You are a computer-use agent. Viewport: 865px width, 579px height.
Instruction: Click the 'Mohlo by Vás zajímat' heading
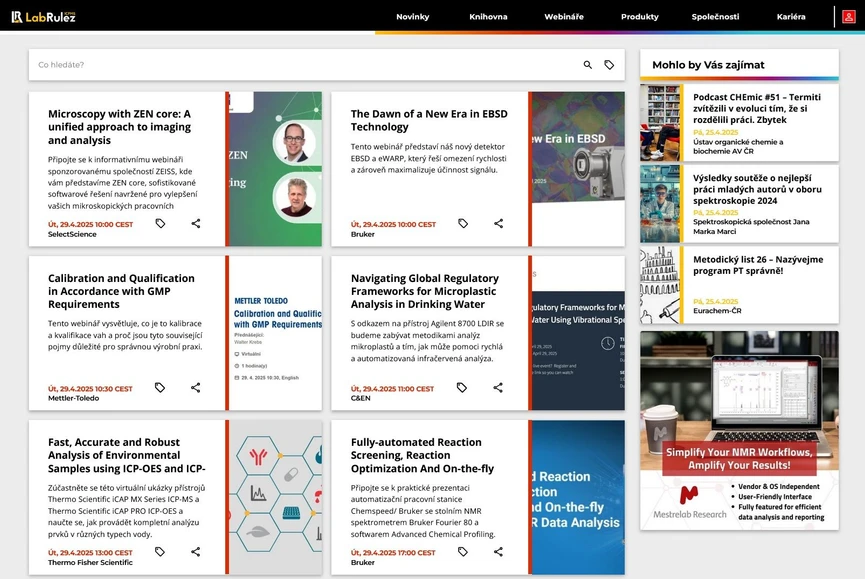708,65
